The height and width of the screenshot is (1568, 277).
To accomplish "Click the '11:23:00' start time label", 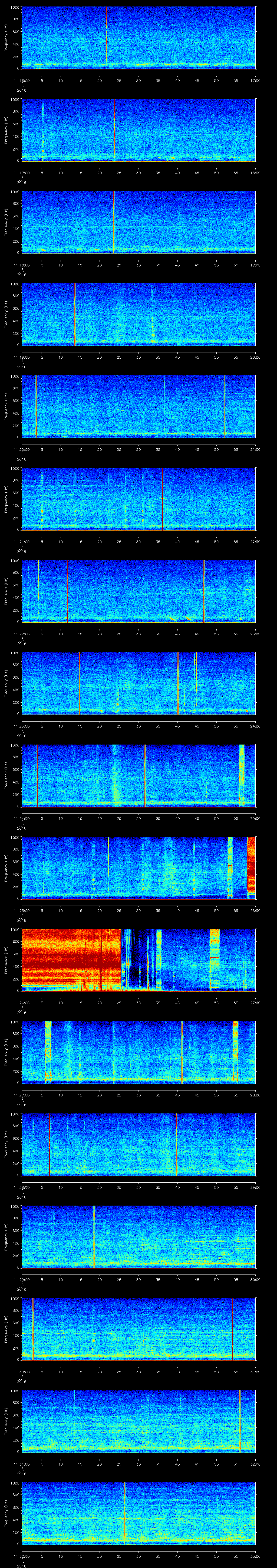I will pos(22,726).
